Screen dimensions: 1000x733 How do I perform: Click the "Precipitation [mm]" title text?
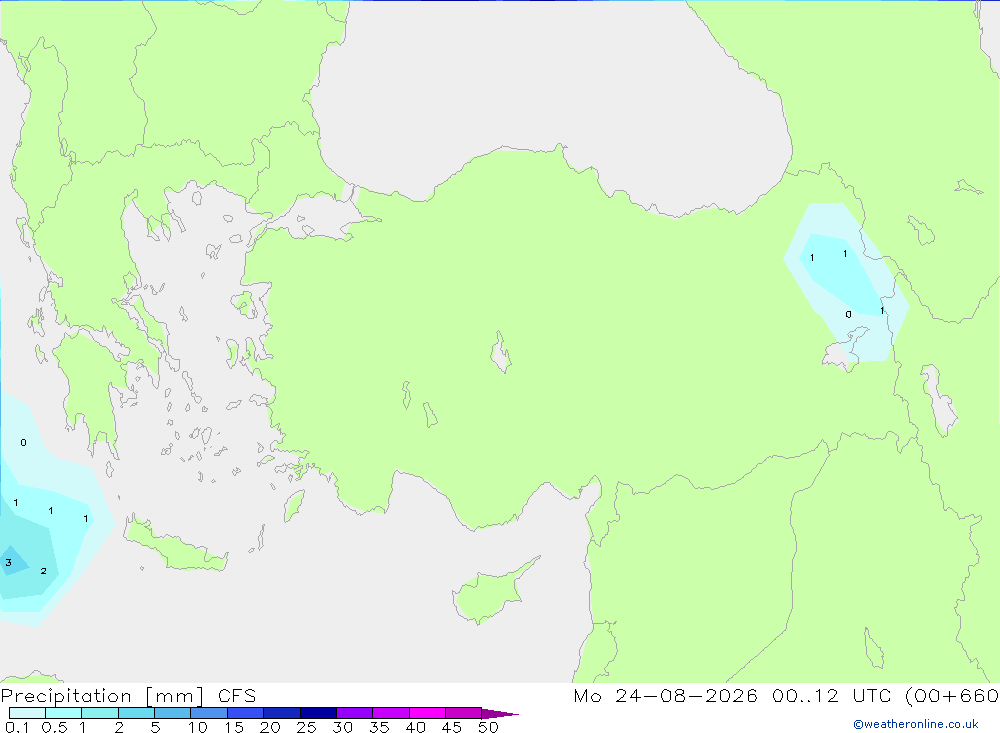coord(102,696)
